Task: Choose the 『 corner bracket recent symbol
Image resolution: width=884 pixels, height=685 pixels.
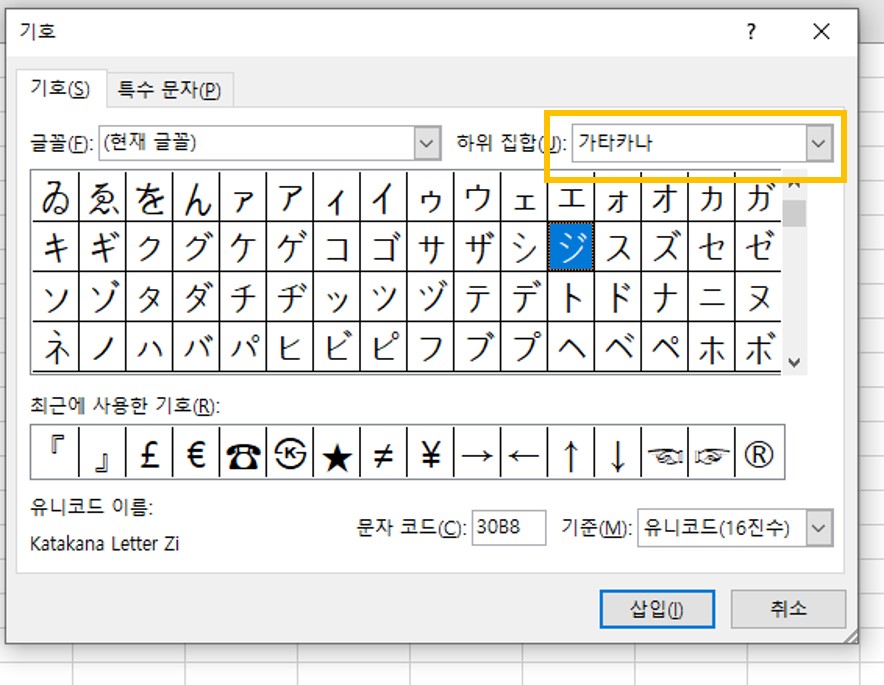Action: pos(56,452)
